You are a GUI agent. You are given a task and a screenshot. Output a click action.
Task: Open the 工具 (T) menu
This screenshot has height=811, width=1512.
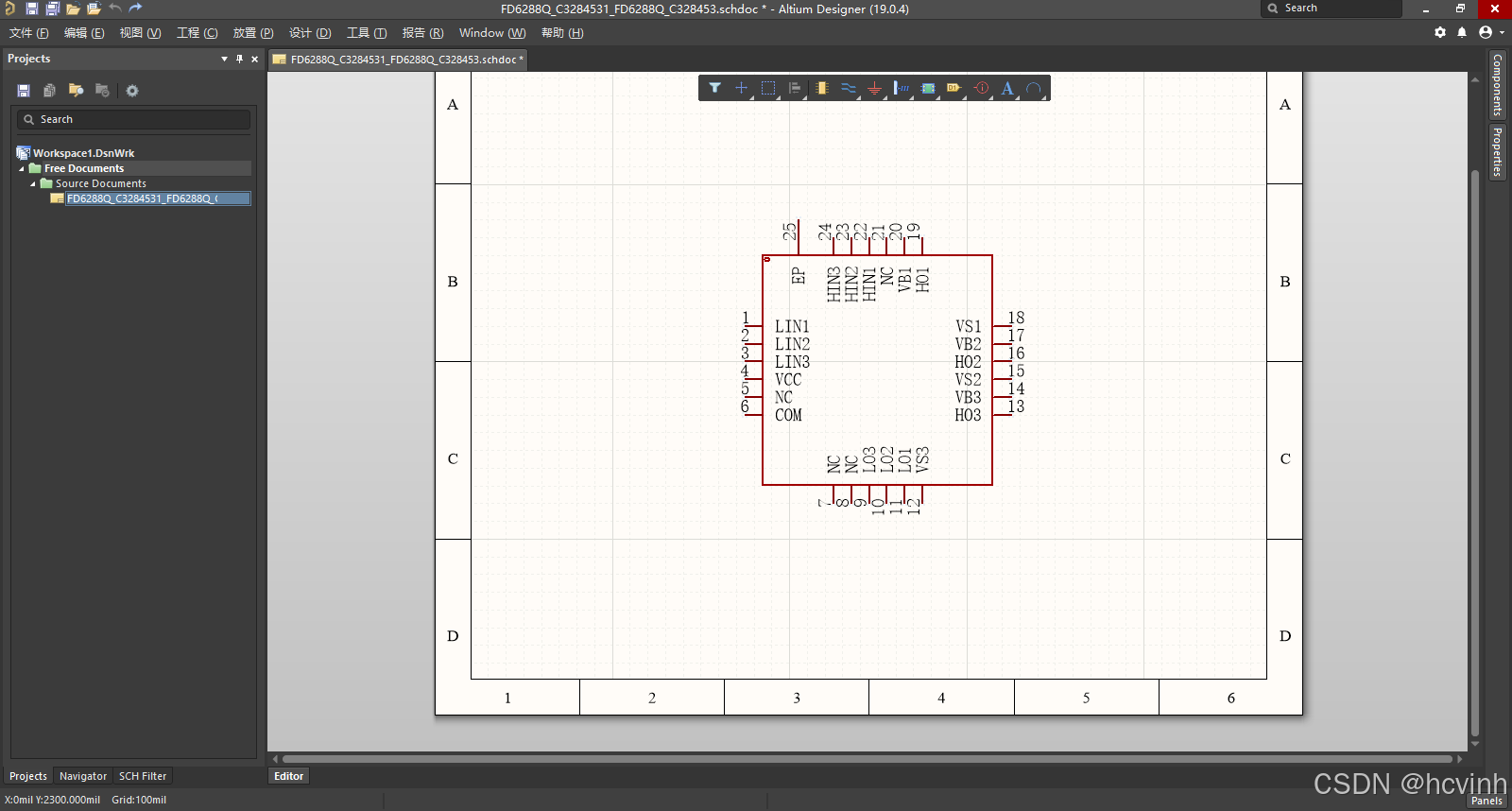[x=367, y=33]
